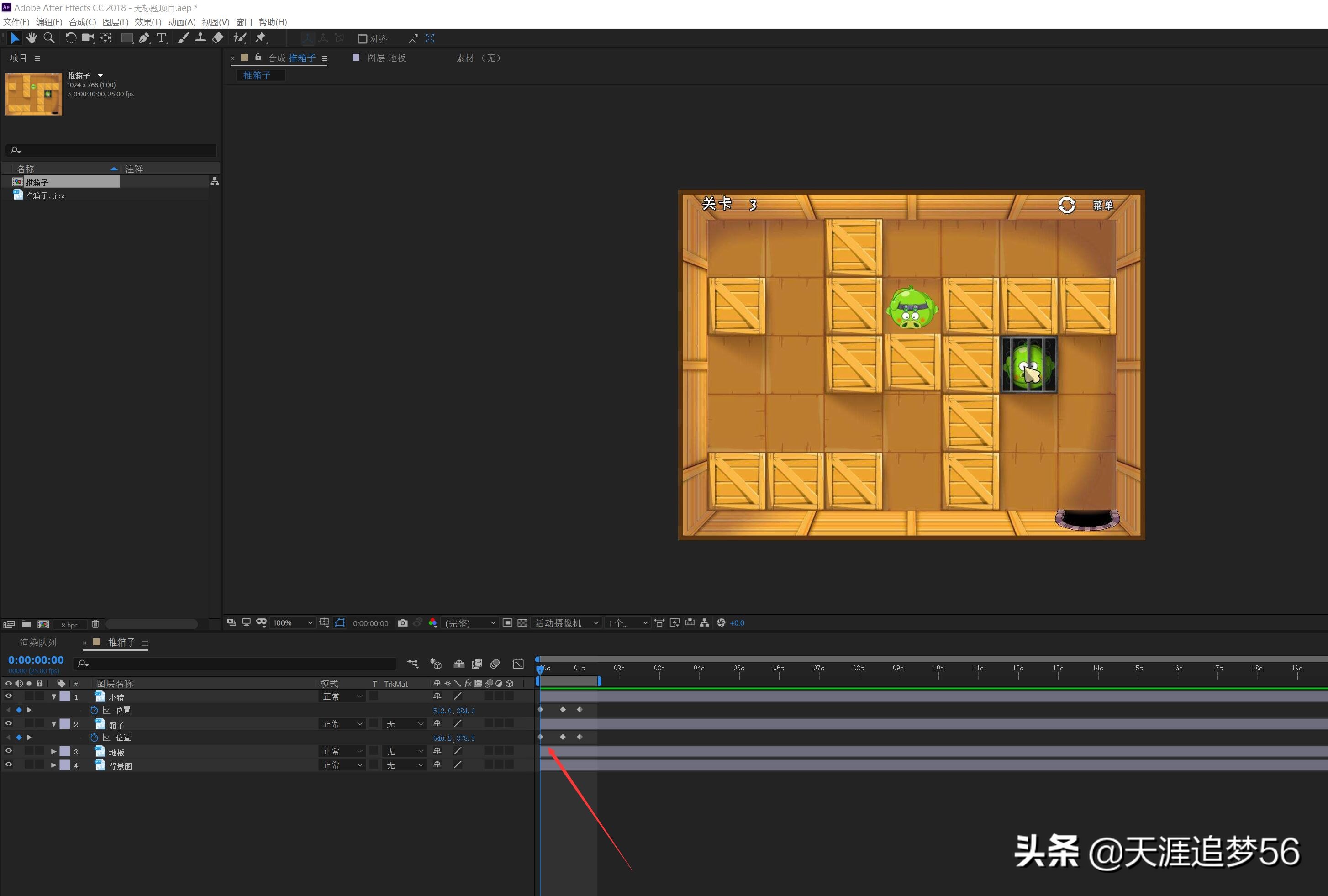Select the Pen tool
This screenshot has width=1328, height=896.
click(x=144, y=38)
